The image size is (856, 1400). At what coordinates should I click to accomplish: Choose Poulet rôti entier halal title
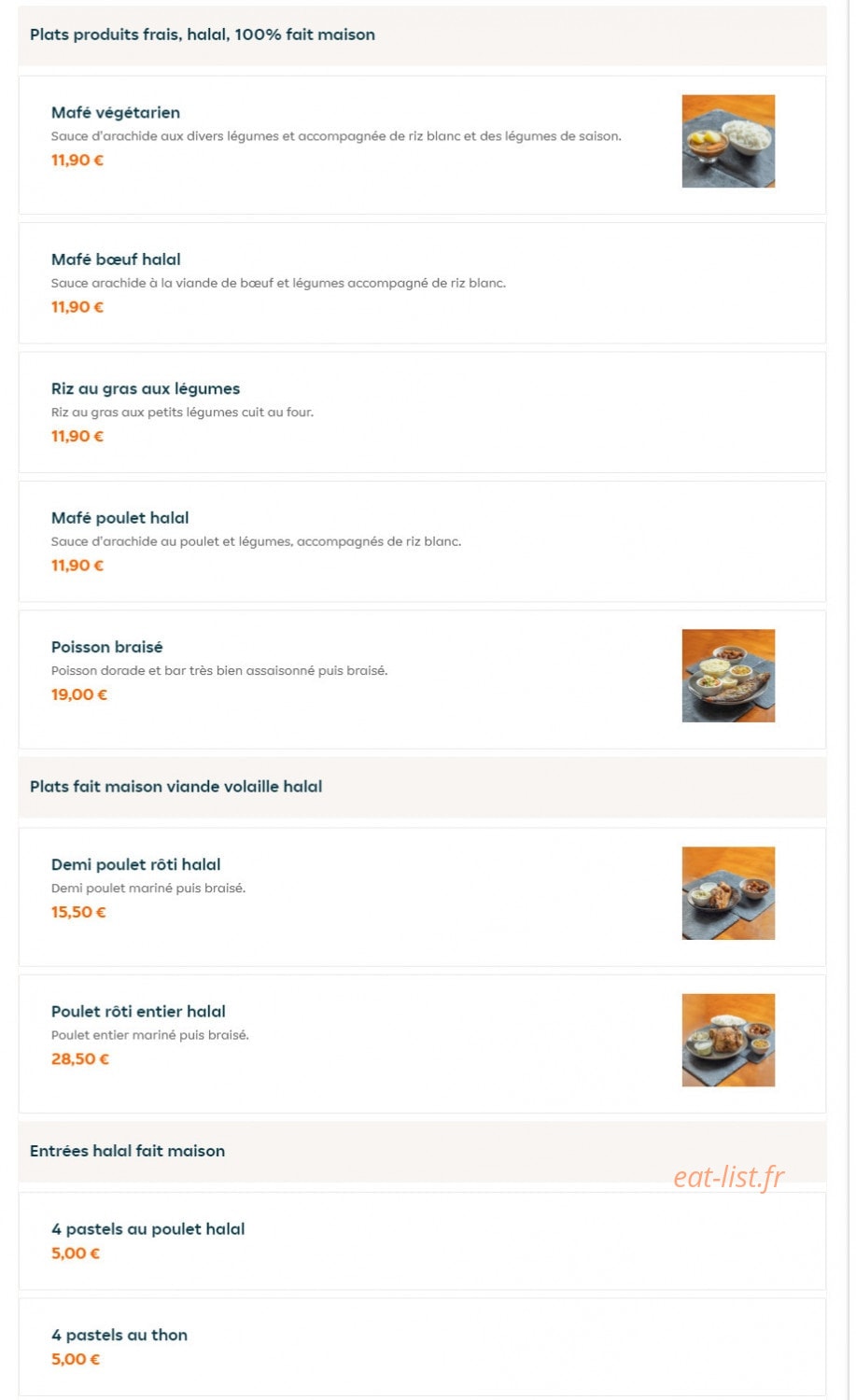(x=138, y=1011)
